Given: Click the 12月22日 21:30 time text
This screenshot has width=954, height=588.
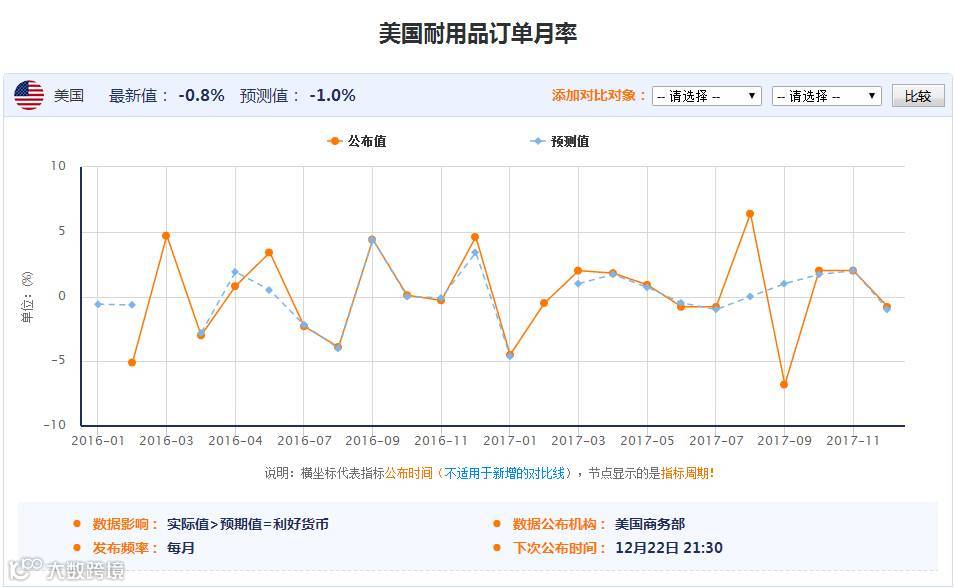Looking at the screenshot, I should (669, 548).
